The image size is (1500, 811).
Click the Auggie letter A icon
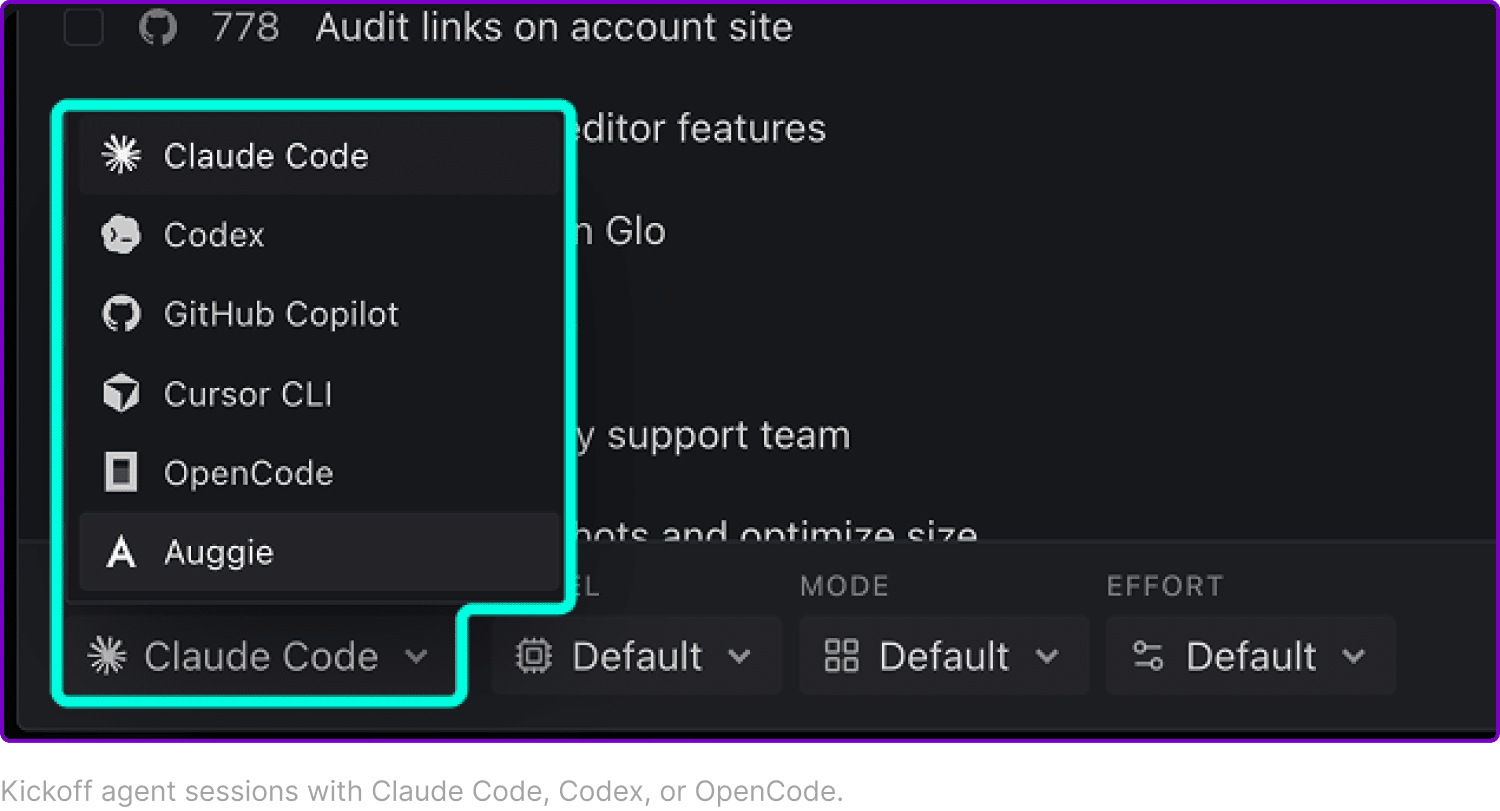coord(121,552)
